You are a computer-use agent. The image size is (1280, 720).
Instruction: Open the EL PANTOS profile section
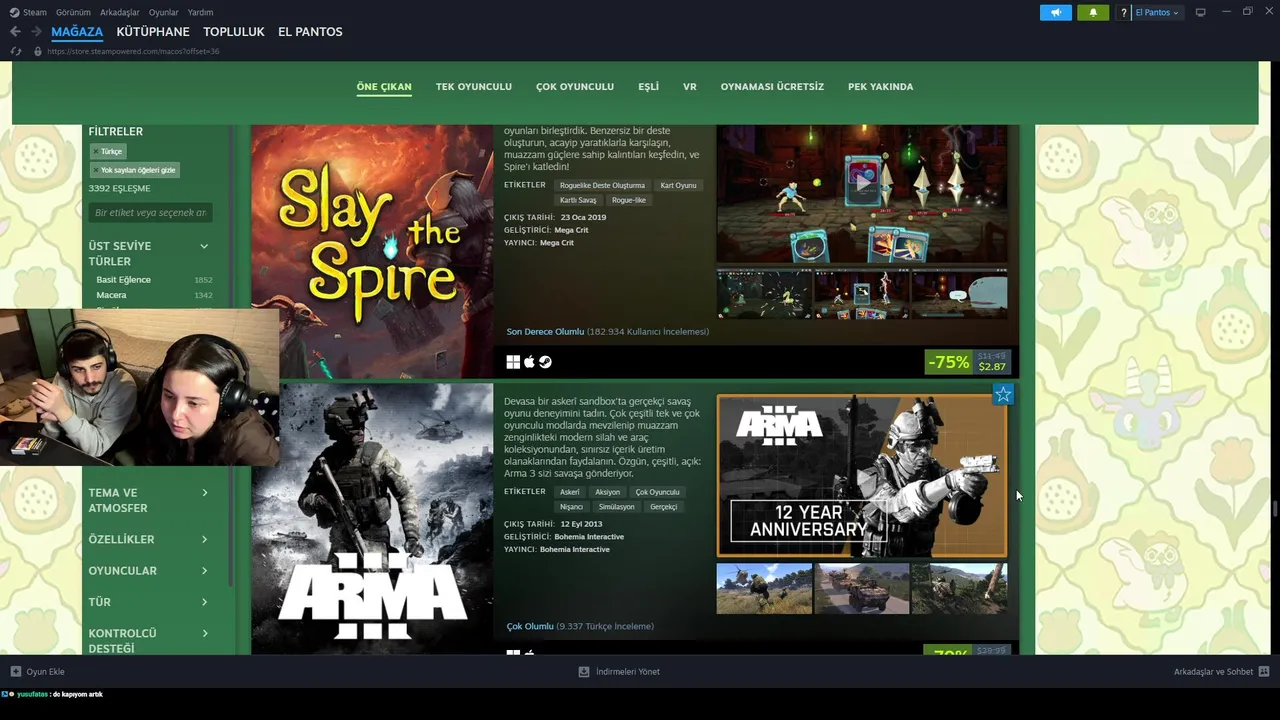[x=310, y=32]
